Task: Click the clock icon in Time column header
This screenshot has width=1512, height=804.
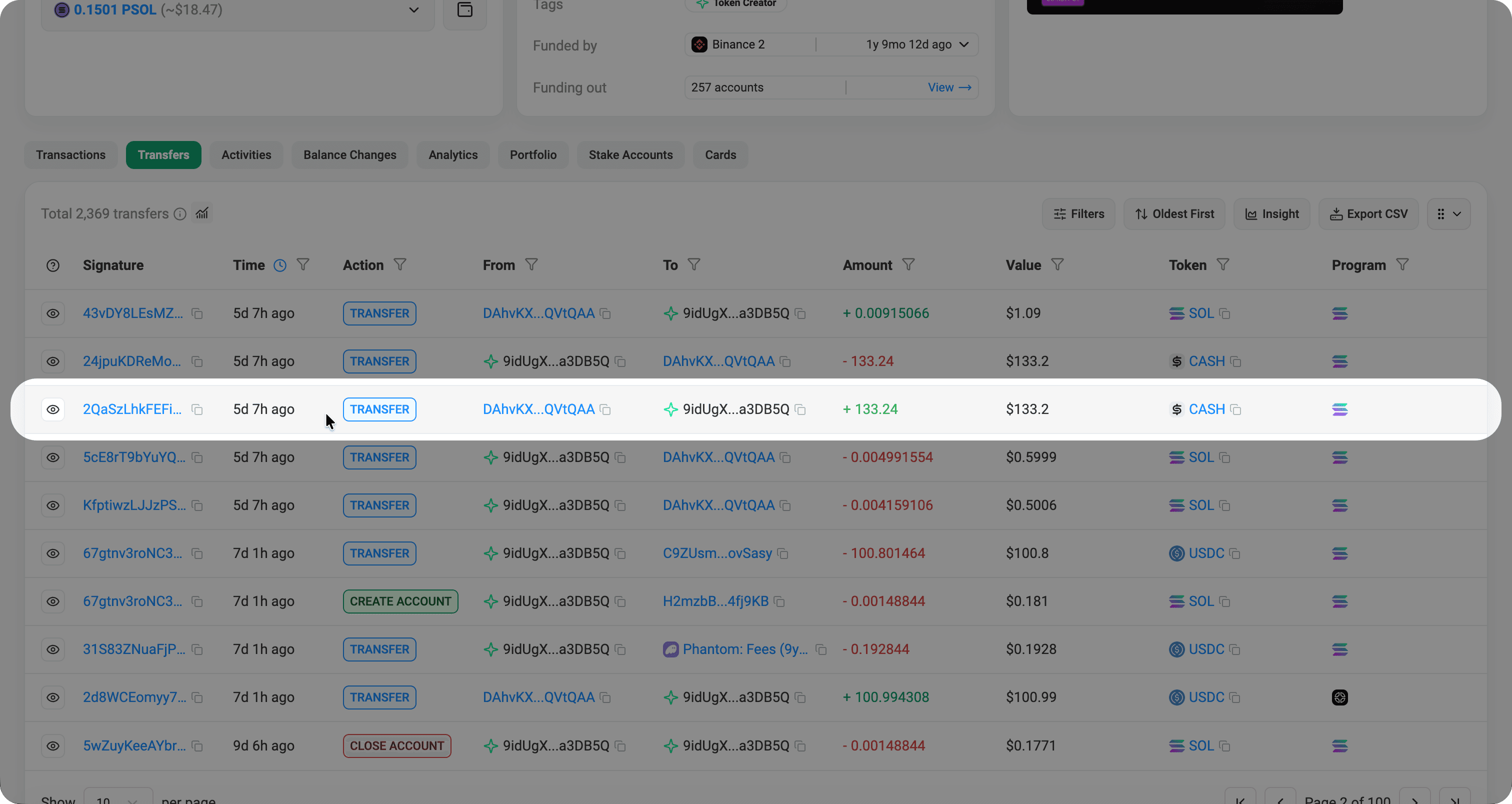Action: 280,265
